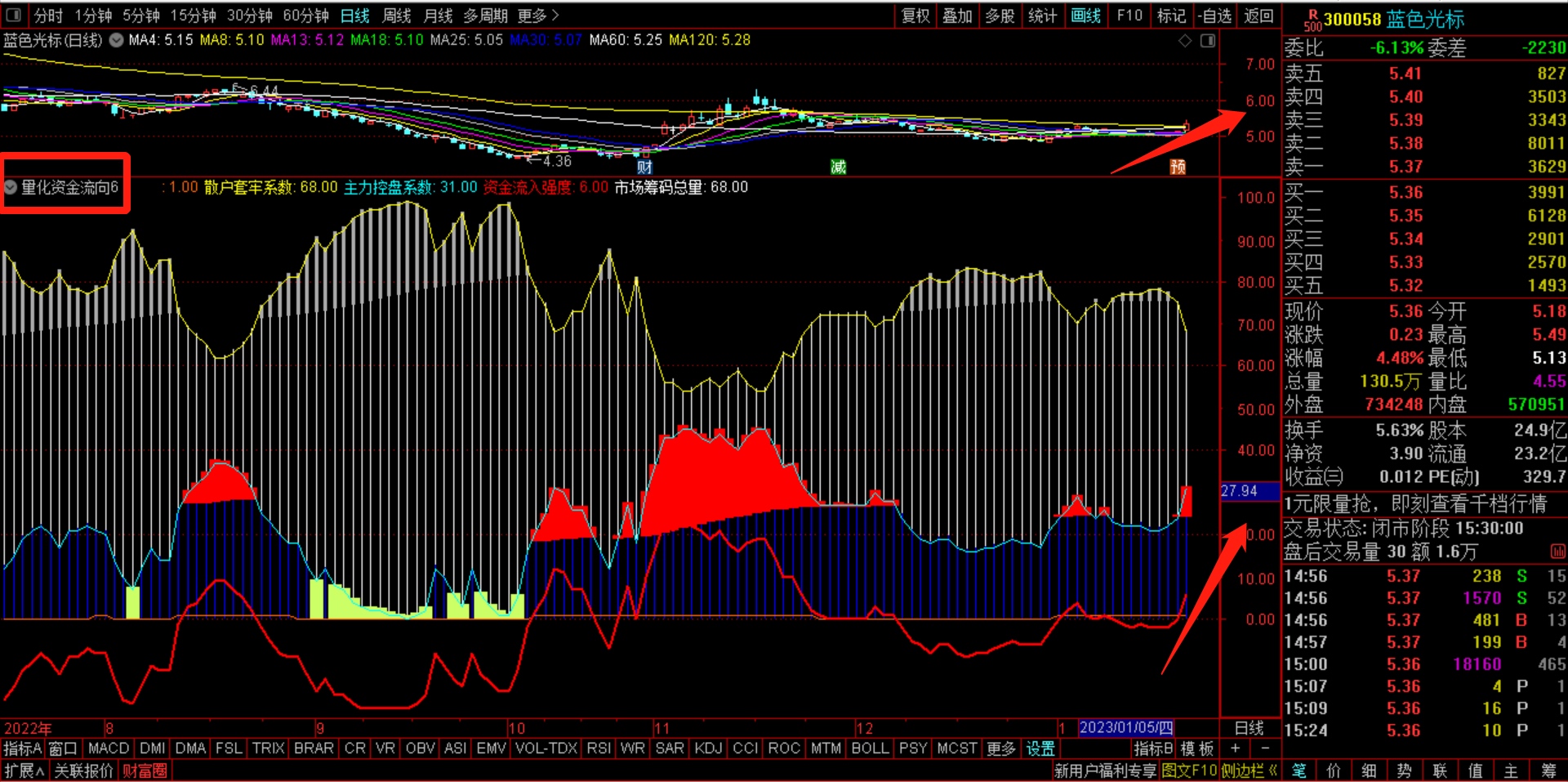Click the 日线 period label under the price axis
The width and height of the screenshot is (1568, 782).
coord(1249,727)
